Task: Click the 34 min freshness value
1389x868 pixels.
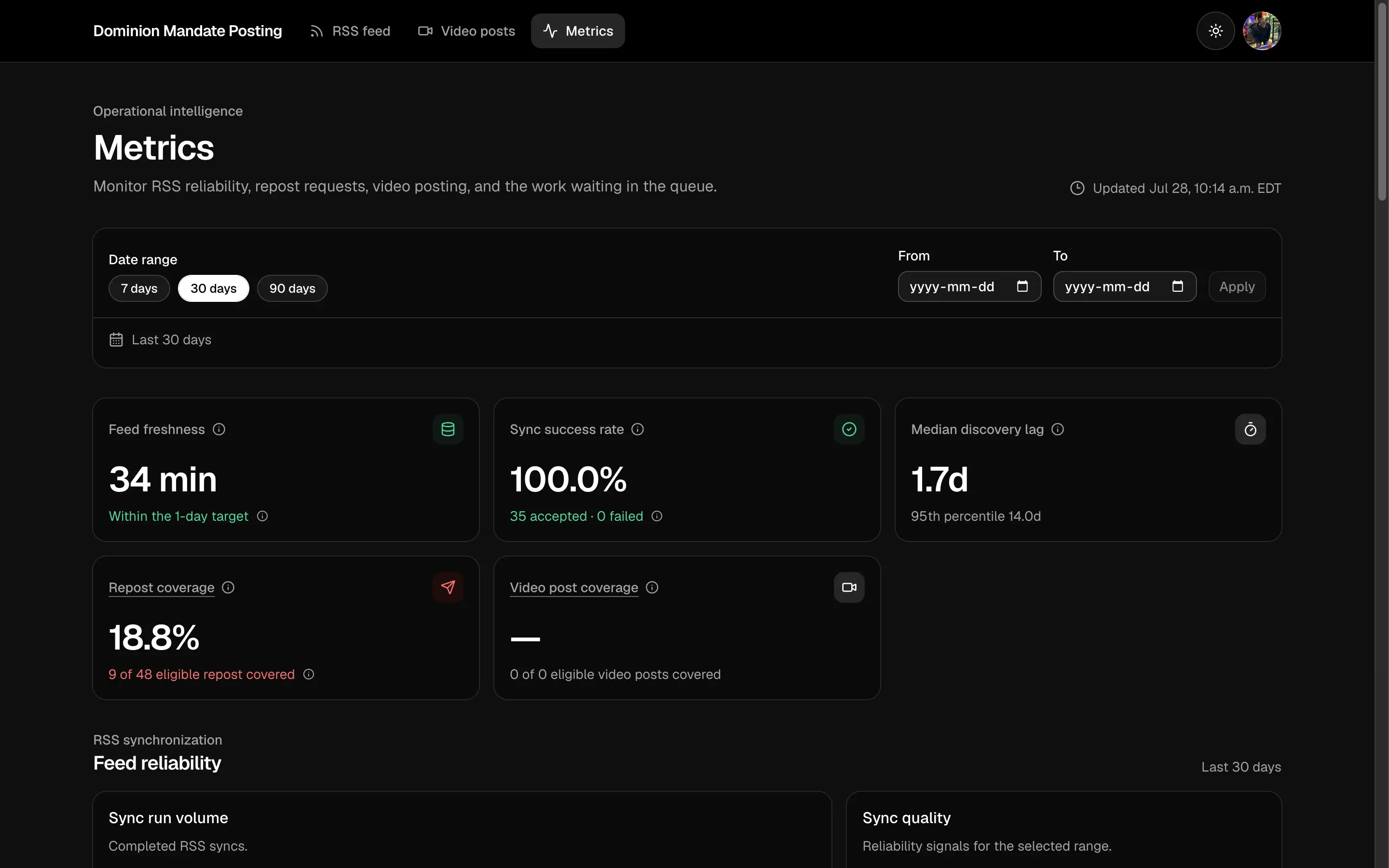Action: pyautogui.click(x=163, y=479)
